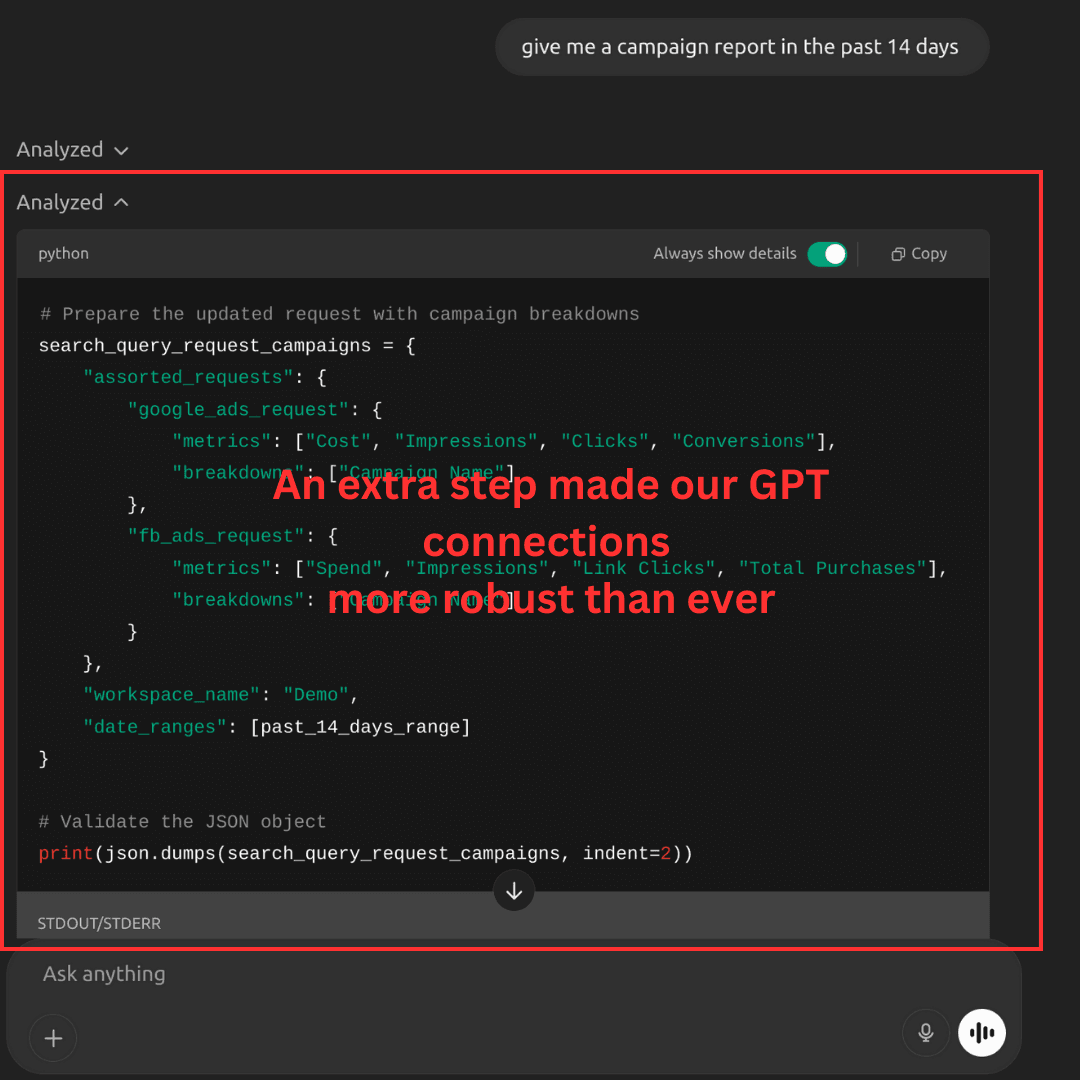This screenshot has height=1080, width=1080.
Task: Click the user message bubble about campaign report
Action: point(741,46)
